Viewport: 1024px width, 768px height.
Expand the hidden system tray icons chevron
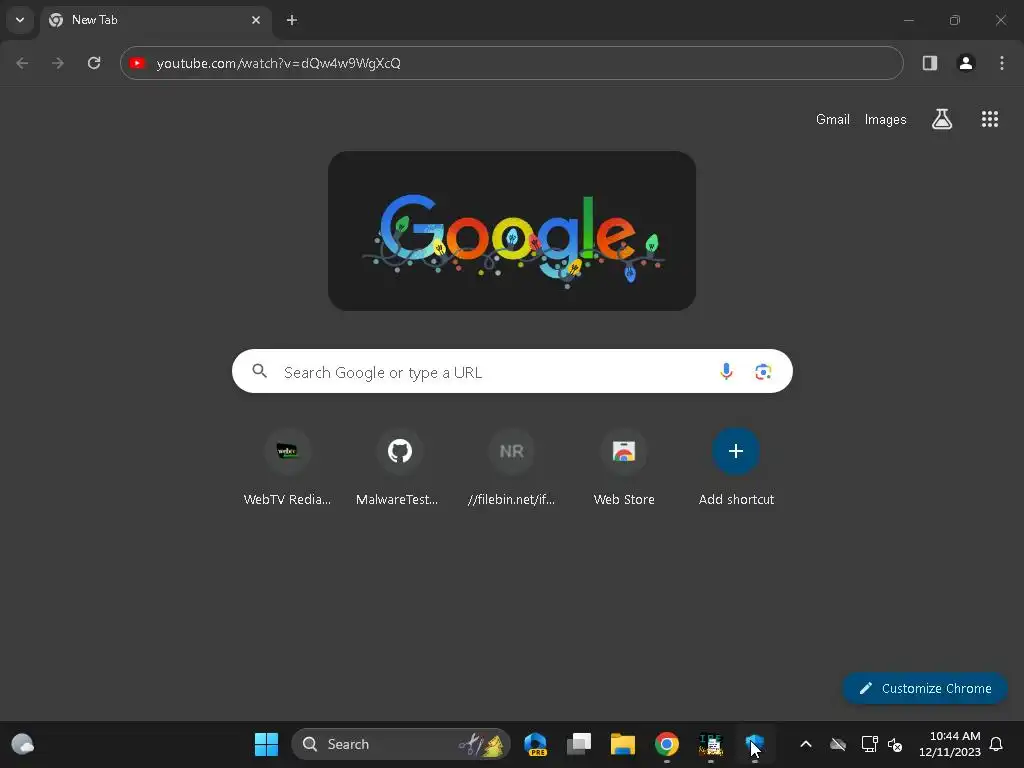pos(806,744)
